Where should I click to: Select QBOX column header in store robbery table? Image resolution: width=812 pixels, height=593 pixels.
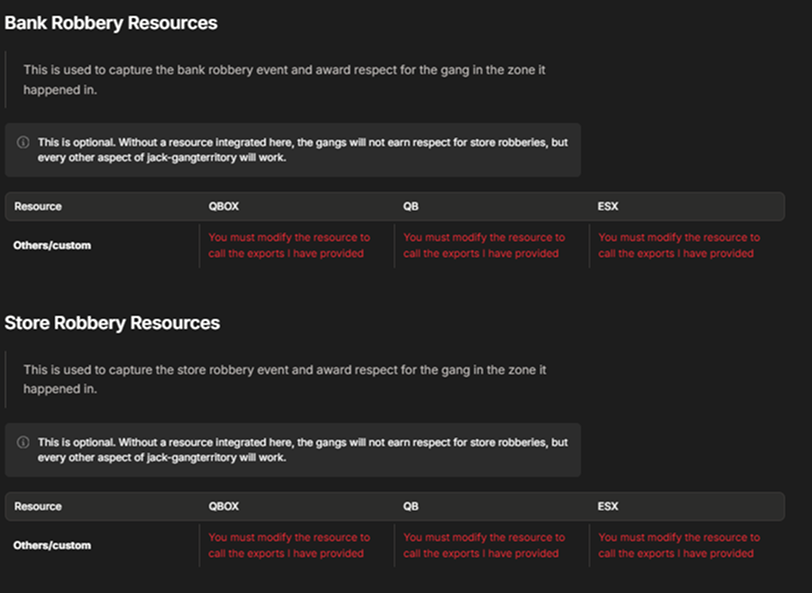click(224, 506)
